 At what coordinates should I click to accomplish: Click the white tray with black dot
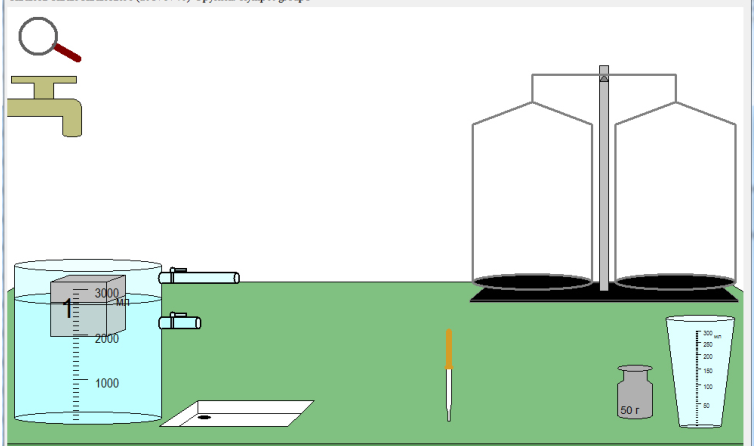[x=237, y=413]
